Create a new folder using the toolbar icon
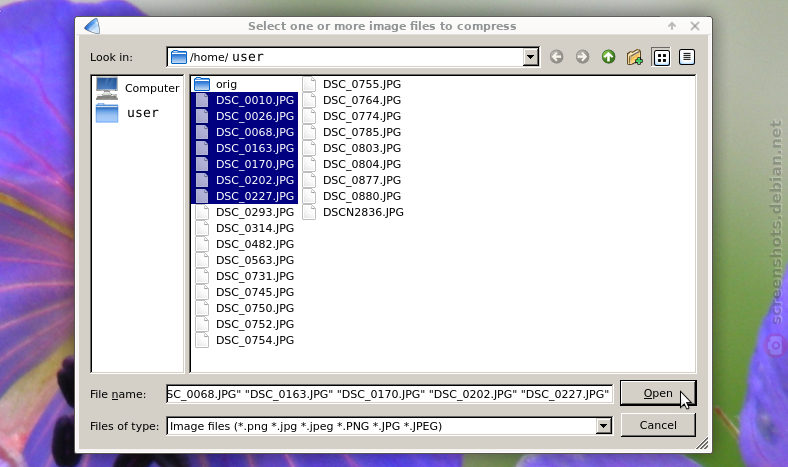Viewport: 788px width, 467px height. click(x=635, y=57)
